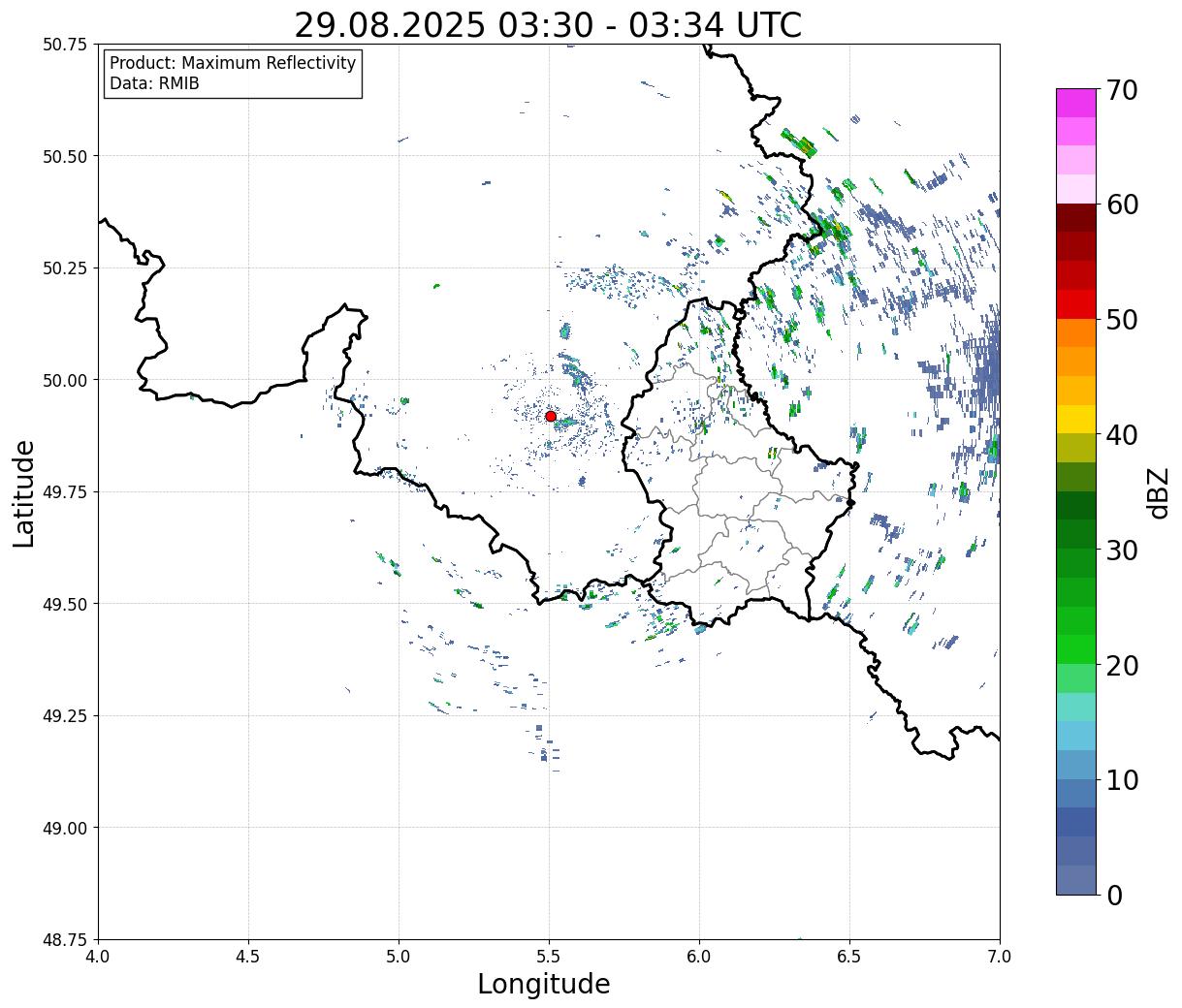
Task: Click the colorbar tick label 0
Action: point(1113,896)
